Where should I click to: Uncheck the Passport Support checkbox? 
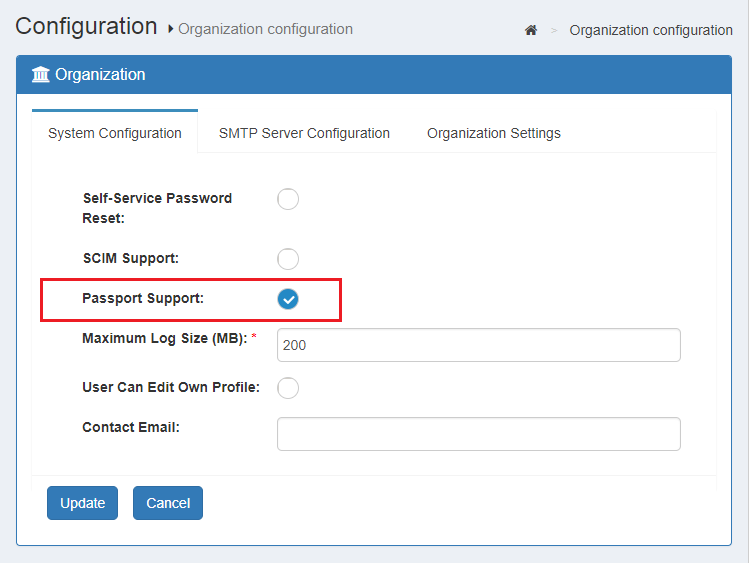pos(288,299)
